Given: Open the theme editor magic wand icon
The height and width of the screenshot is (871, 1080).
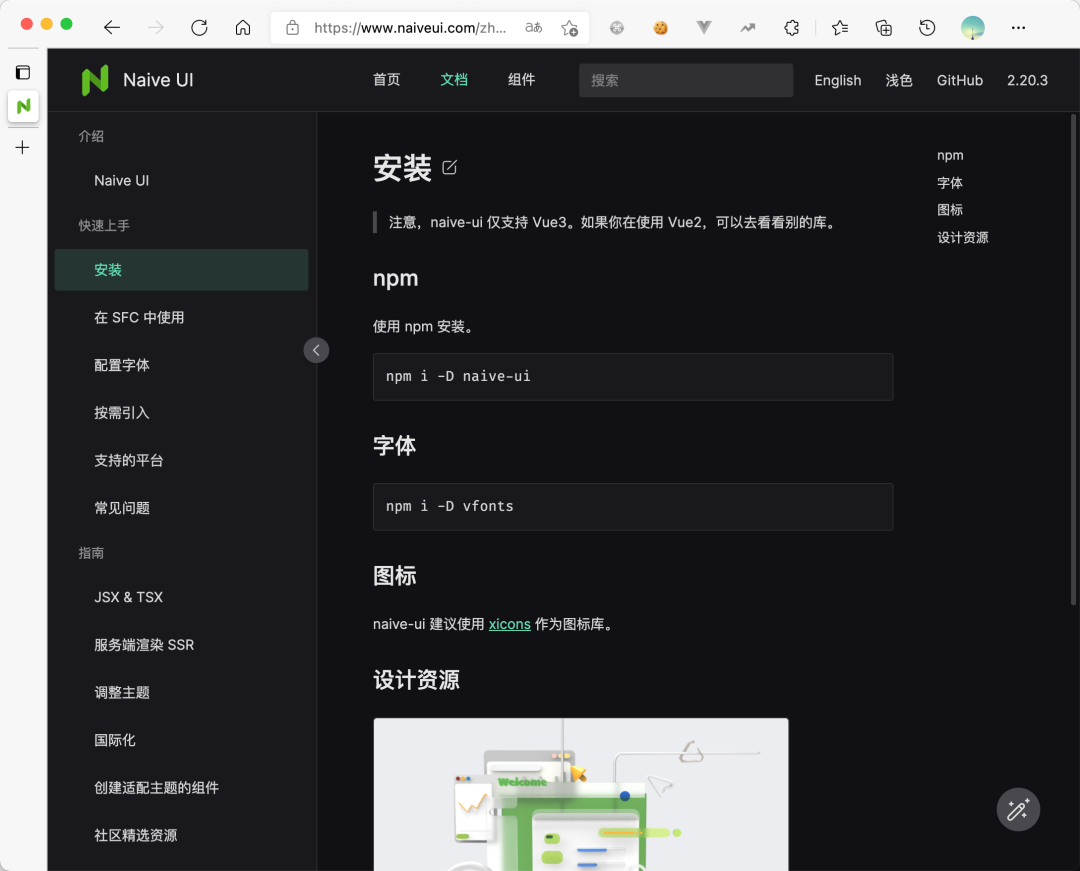Looking at the screenshot, I should (x=1018, y=809).
